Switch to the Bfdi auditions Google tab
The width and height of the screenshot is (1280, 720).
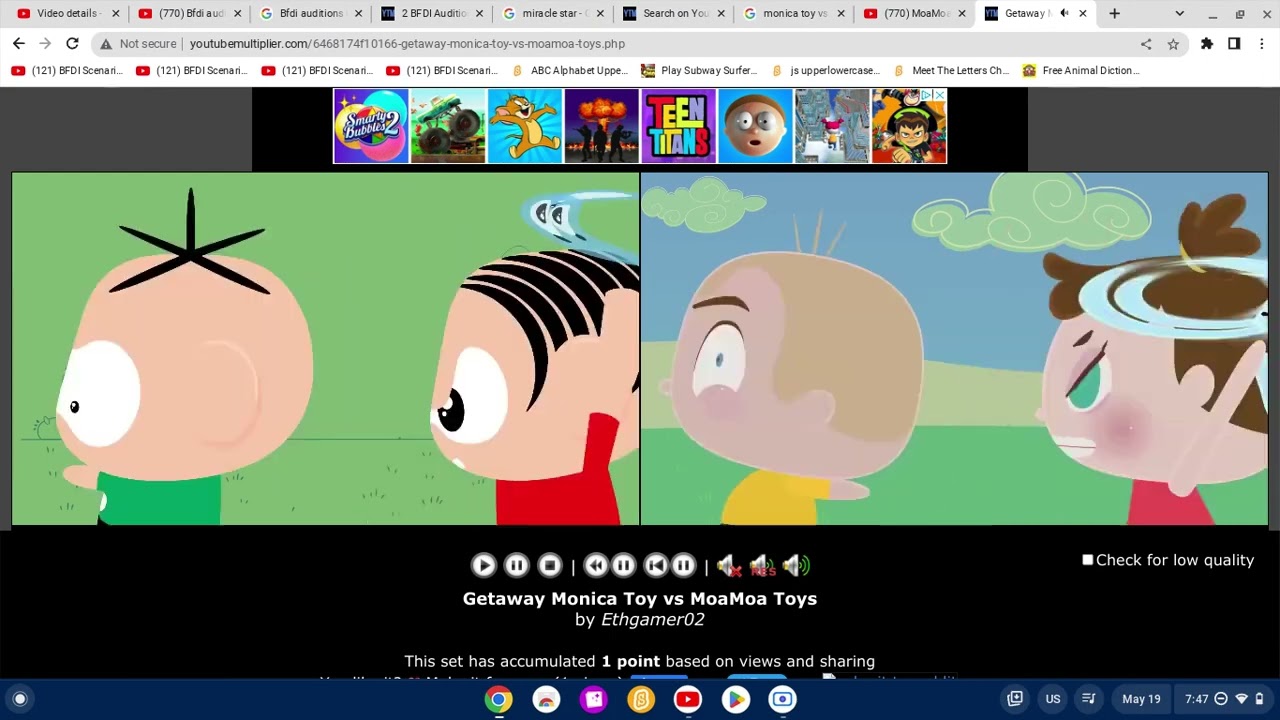[312, 14]
